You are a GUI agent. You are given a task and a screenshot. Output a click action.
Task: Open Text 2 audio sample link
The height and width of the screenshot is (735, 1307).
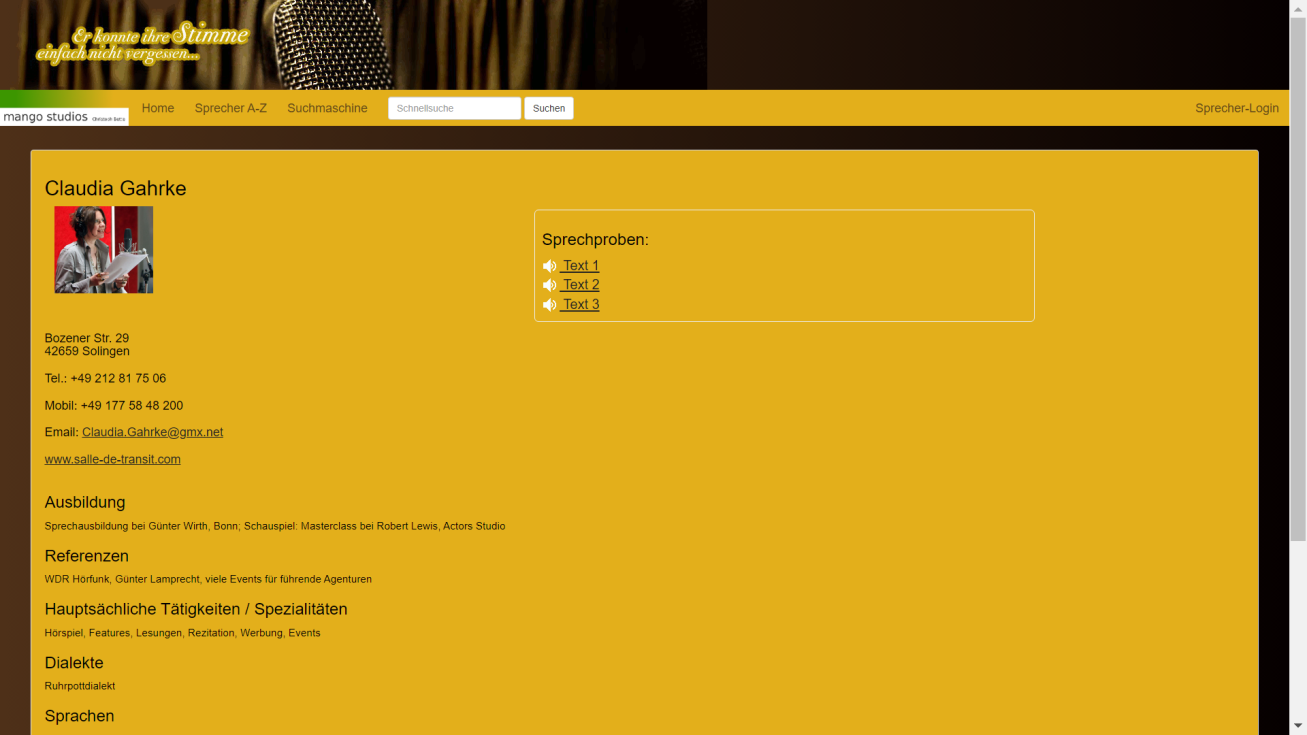click(580, 285)
